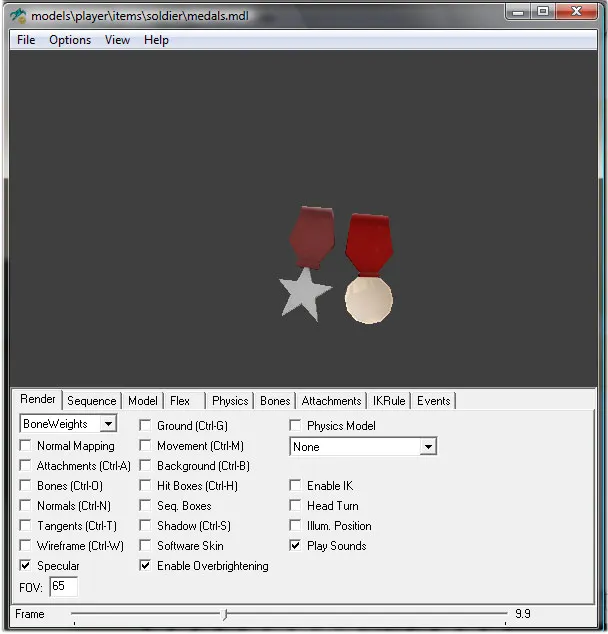Maximize the model viewer window
The image size is (608, 634).
(x=543, y=11)
